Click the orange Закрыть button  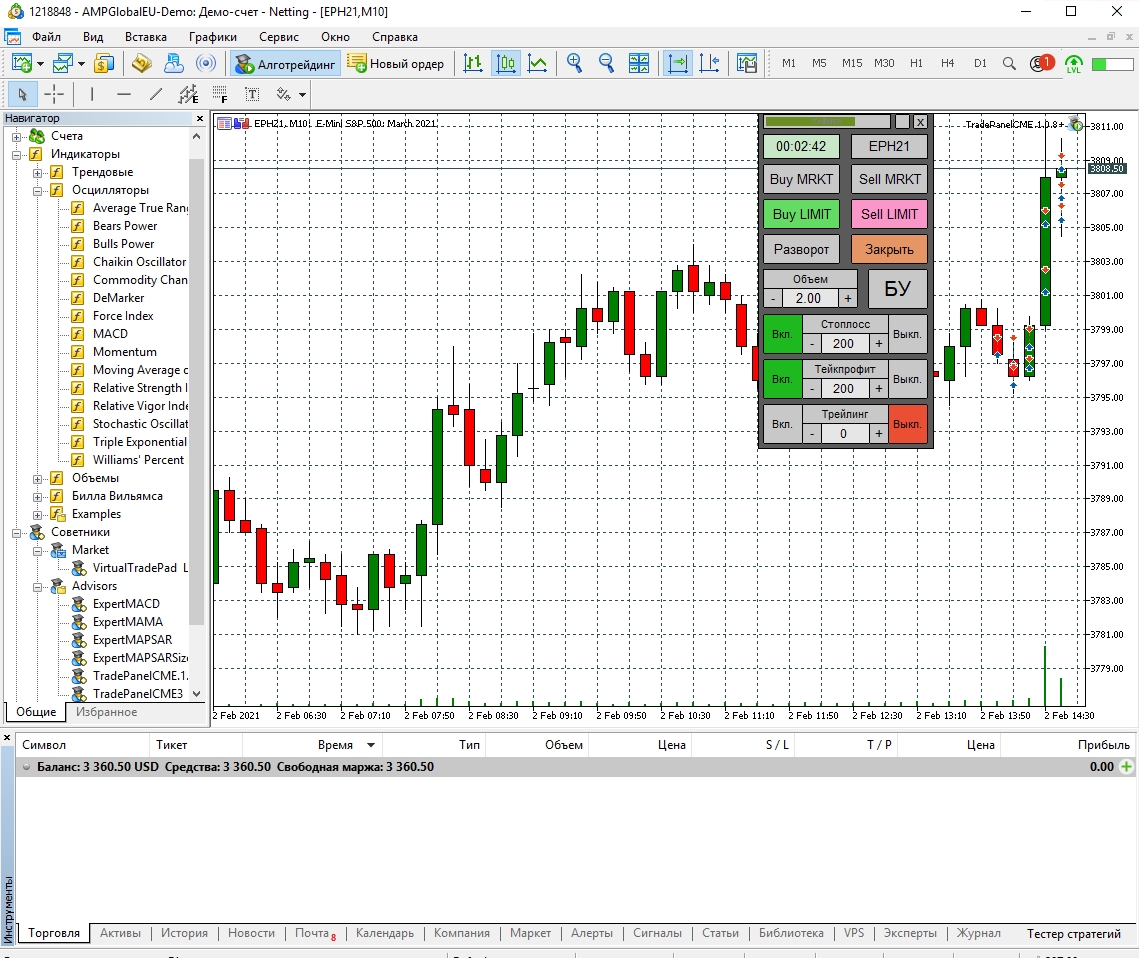[889, 249]
